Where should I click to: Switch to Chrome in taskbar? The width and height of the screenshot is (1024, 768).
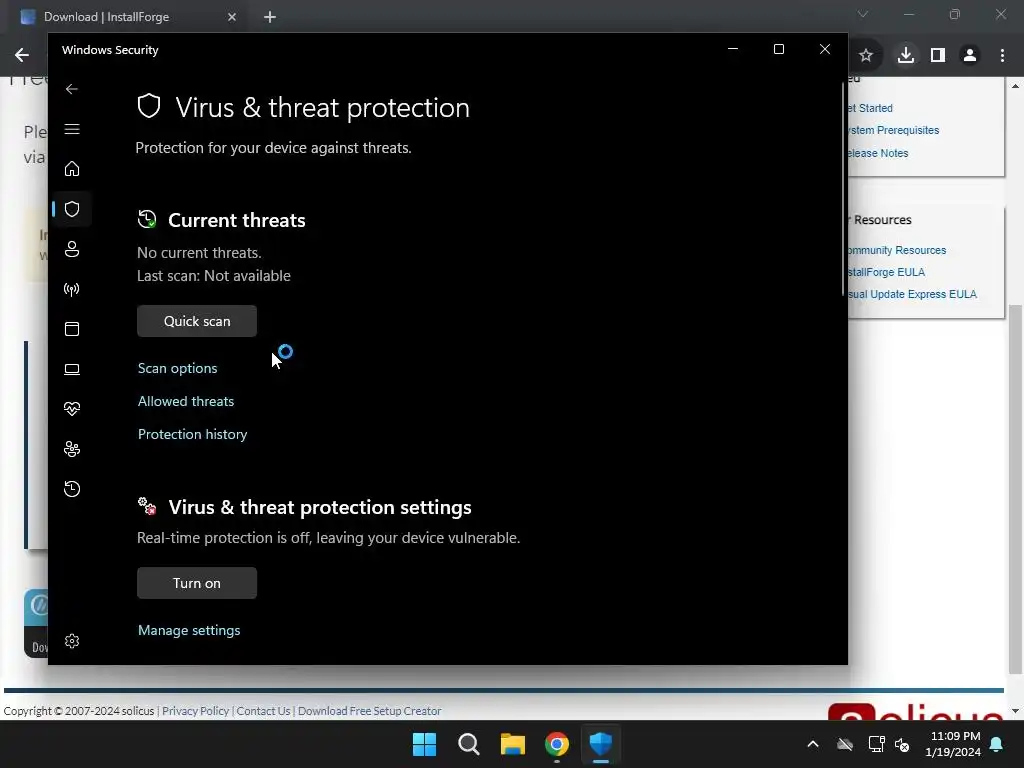point(557,744)
